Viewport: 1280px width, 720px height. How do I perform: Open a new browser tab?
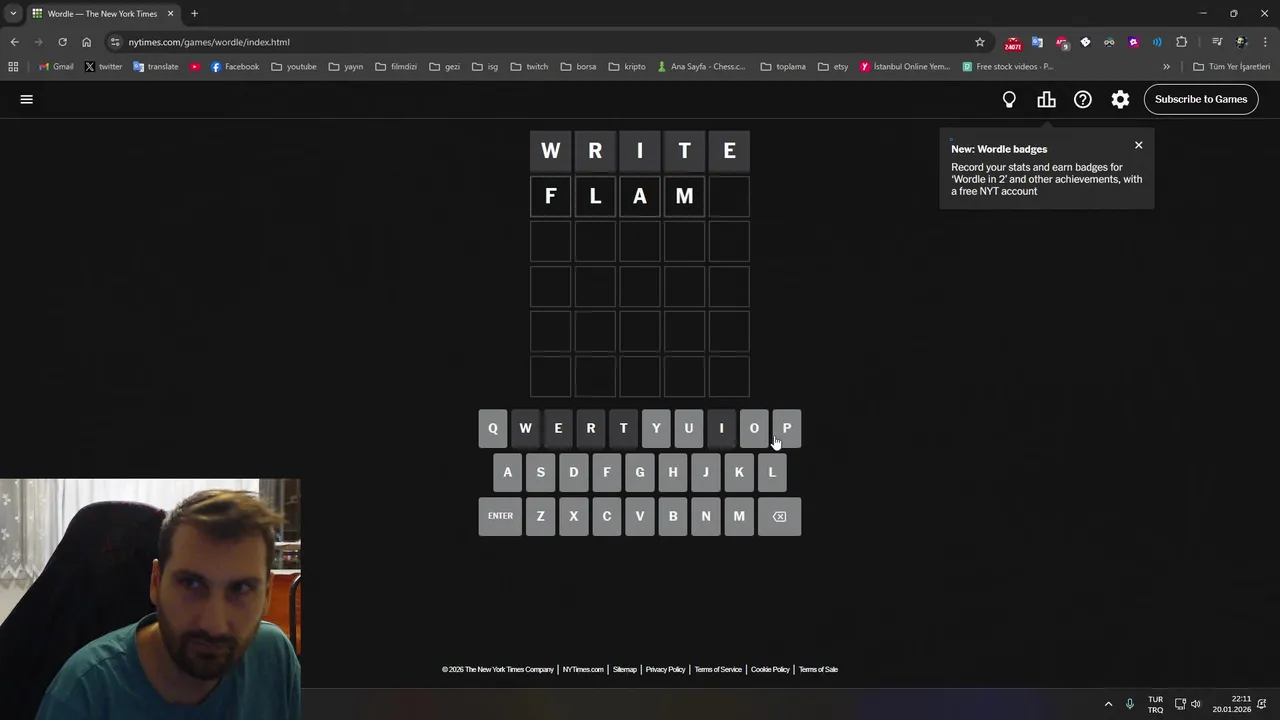tap(194, 13)
